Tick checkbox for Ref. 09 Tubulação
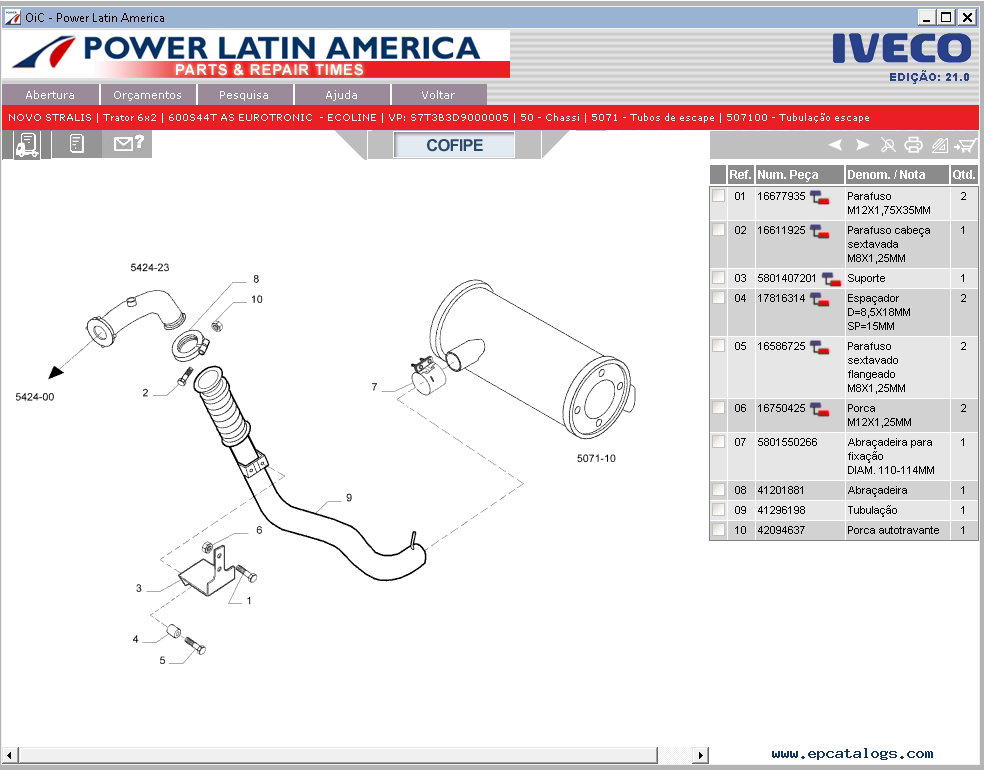Screen dimensions: 984x770 point(719,510)
